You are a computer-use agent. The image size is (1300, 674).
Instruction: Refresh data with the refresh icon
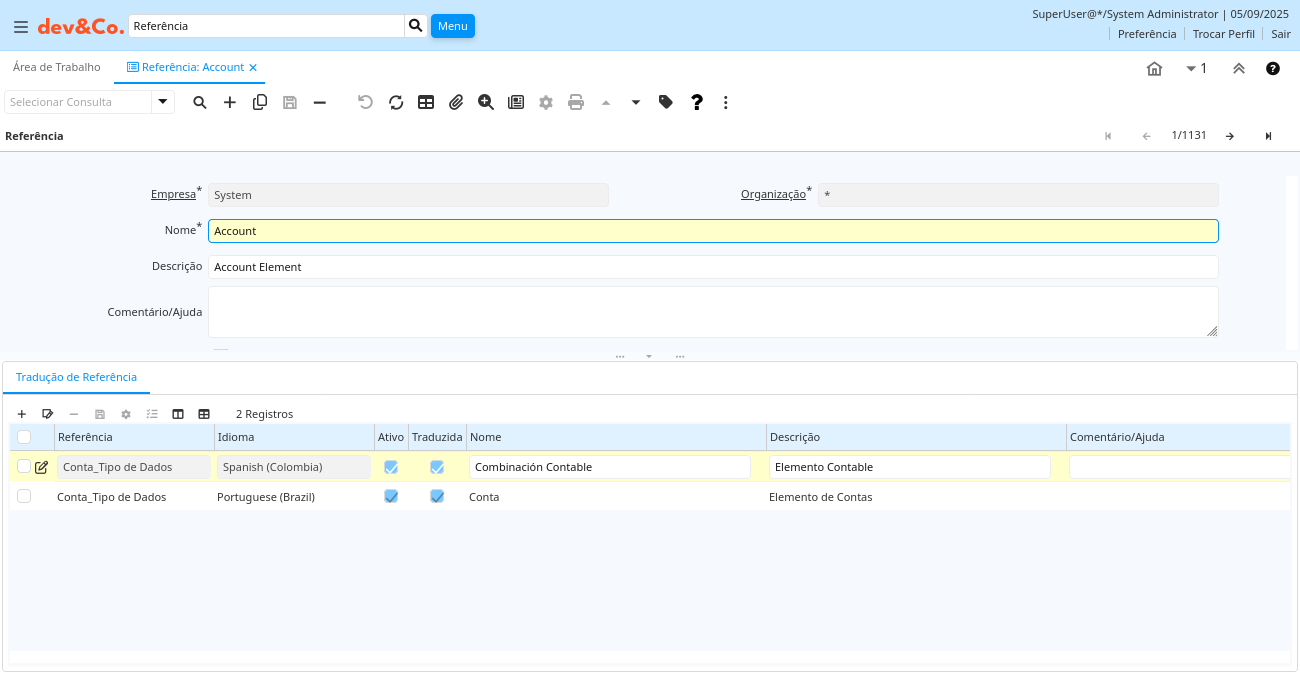pos(396,102)
